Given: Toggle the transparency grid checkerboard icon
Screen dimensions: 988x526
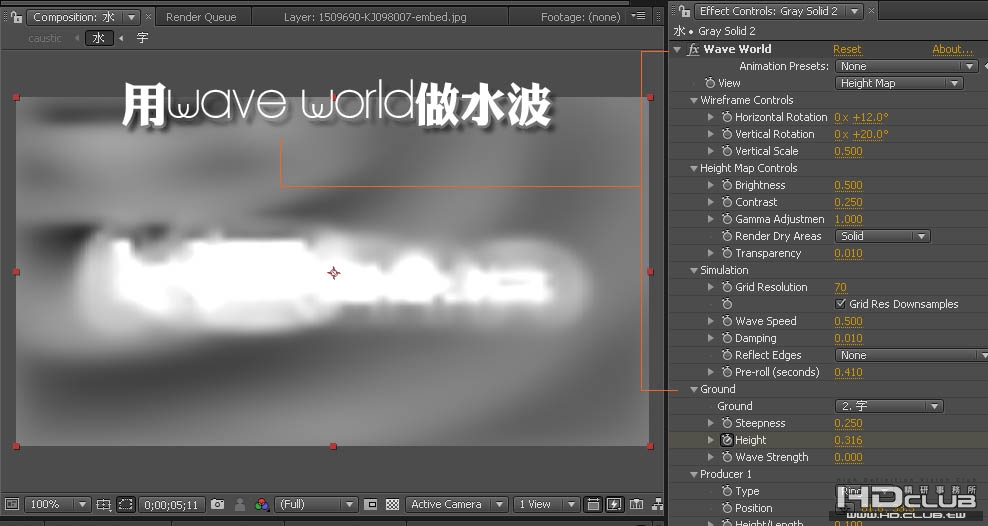Looking at the screenshot, I should 392,504.
